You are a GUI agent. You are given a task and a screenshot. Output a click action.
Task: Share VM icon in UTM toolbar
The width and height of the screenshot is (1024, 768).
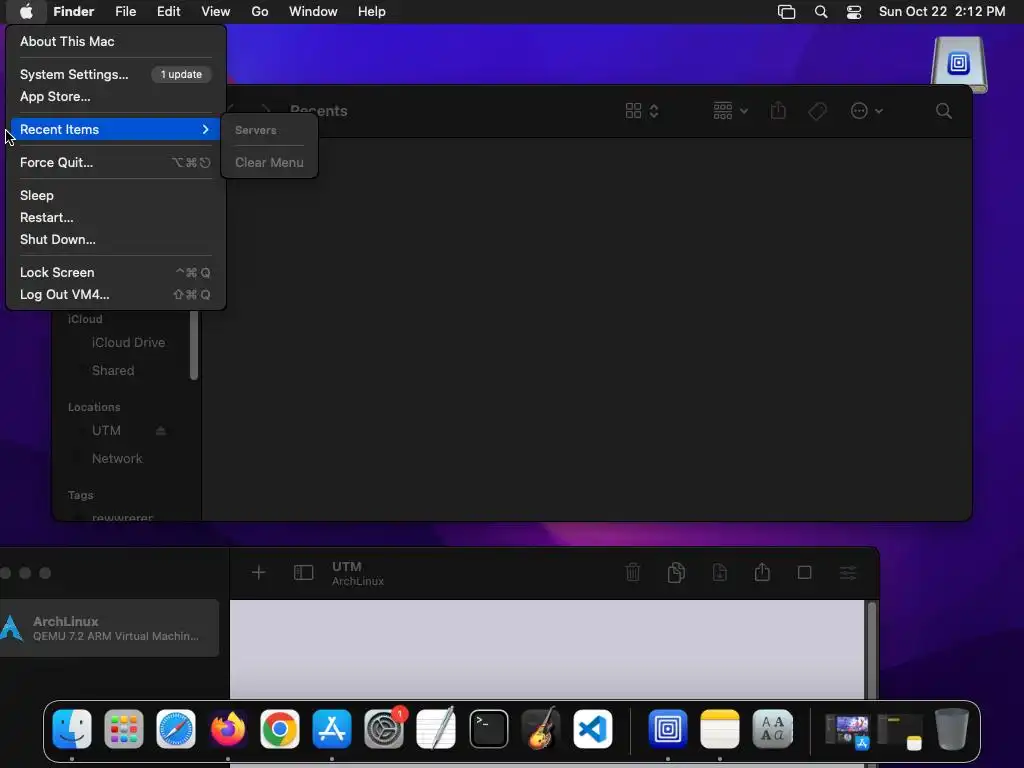(x=762, y=573)
